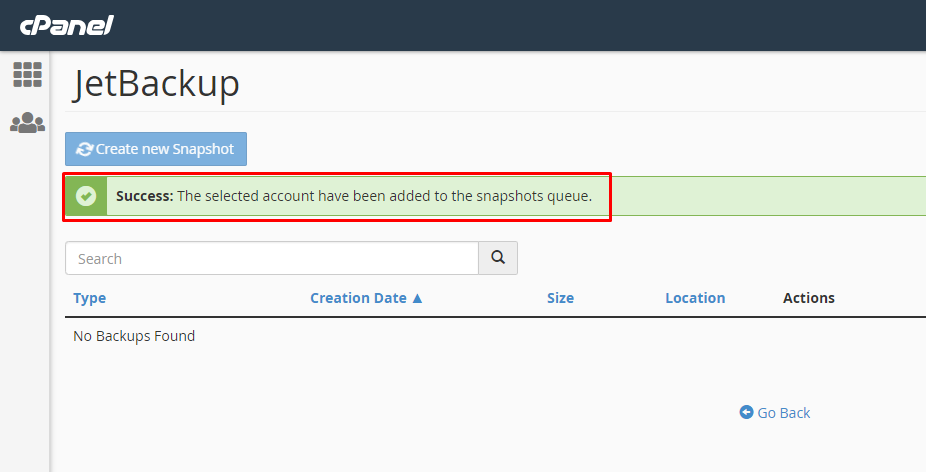Click Create new Snapshot button
The image size is (926, 472).
[156, 149]
